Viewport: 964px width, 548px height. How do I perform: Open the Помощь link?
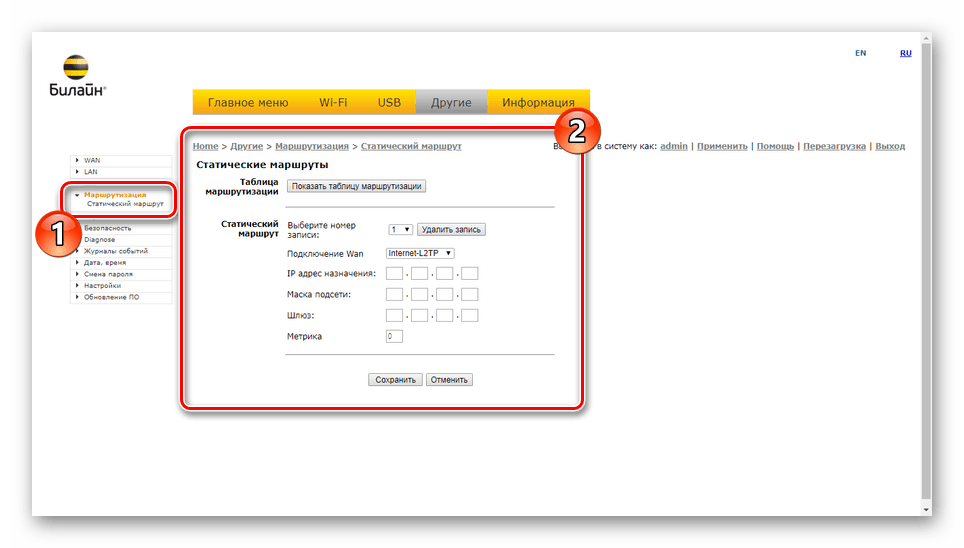(775, 146)
